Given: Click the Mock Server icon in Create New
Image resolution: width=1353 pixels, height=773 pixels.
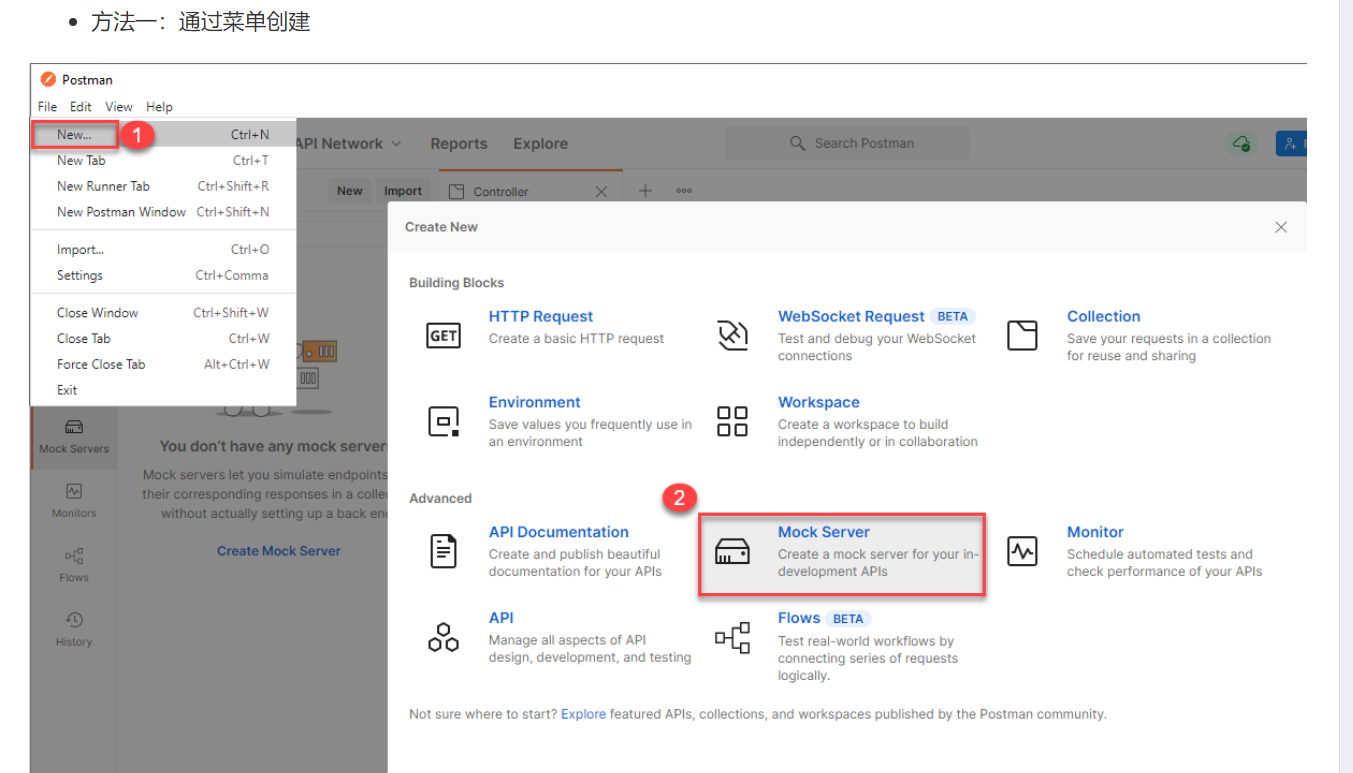Looking at the screenshot, I should coord(733,551).
